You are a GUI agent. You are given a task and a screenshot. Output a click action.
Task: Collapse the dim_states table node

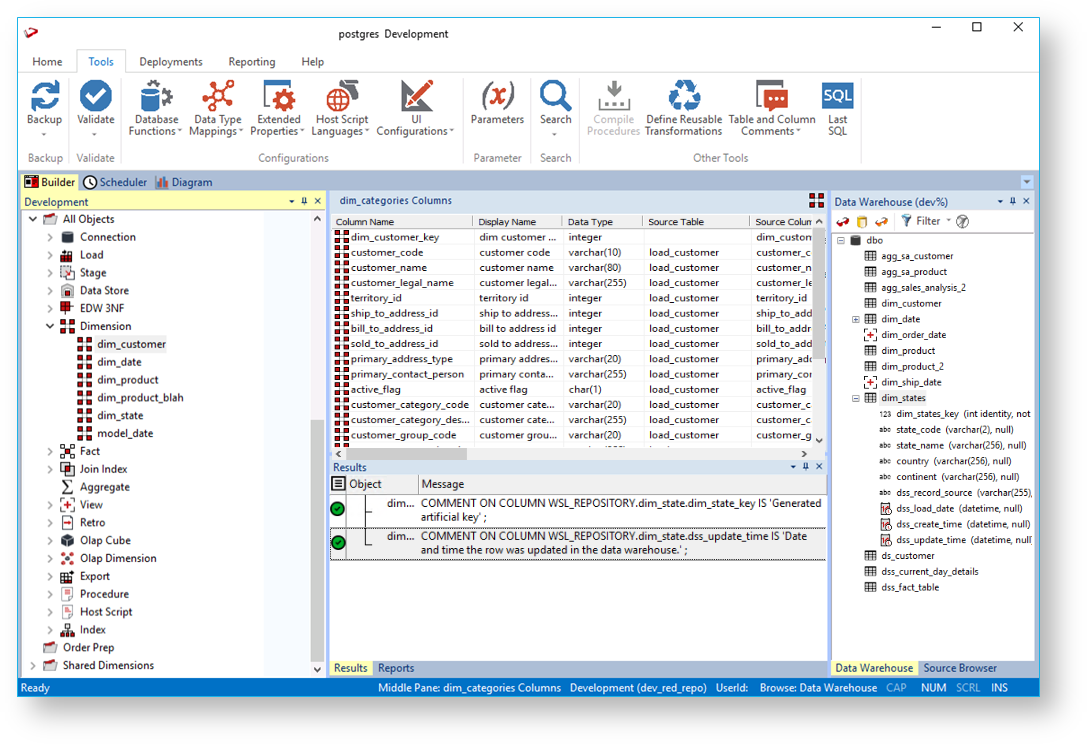tap(856, 398)
